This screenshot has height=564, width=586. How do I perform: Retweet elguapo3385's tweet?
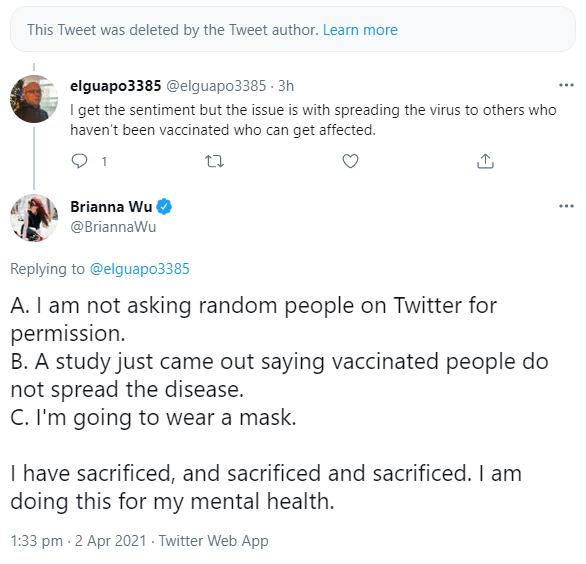click(x=215, y=161)
